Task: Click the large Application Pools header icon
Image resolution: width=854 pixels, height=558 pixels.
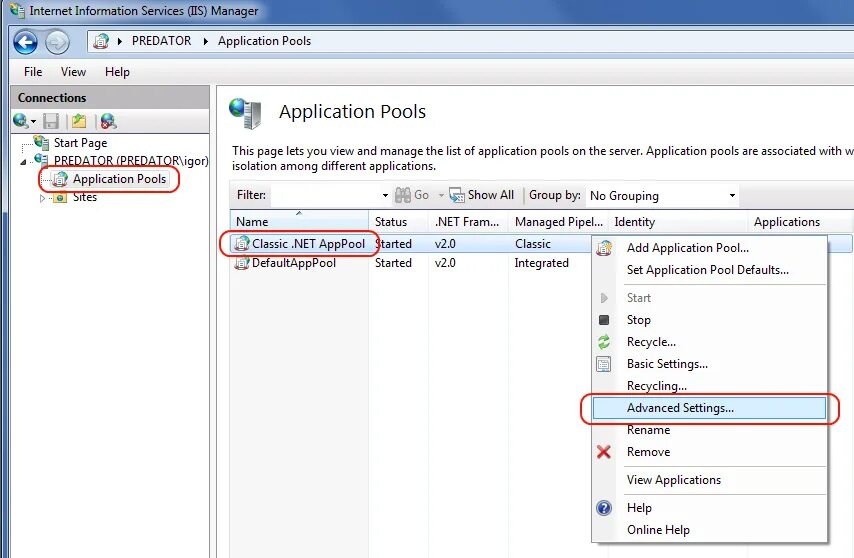Action: coord(246,113)
